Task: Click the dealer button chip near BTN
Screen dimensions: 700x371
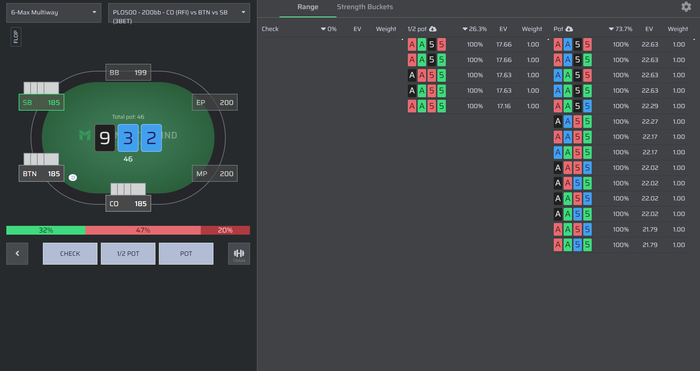Action: pos(73,178)
